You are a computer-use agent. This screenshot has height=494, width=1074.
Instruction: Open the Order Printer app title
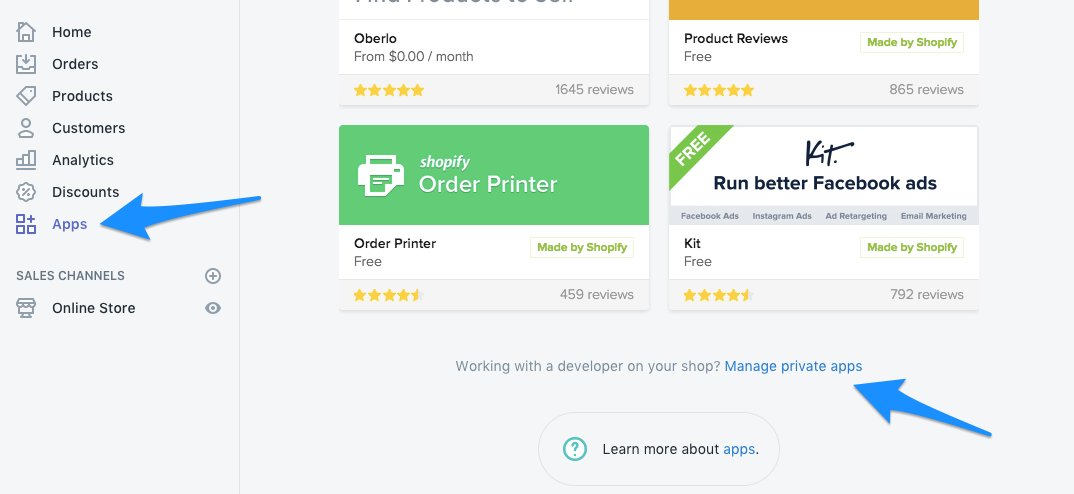click(395, 243)
